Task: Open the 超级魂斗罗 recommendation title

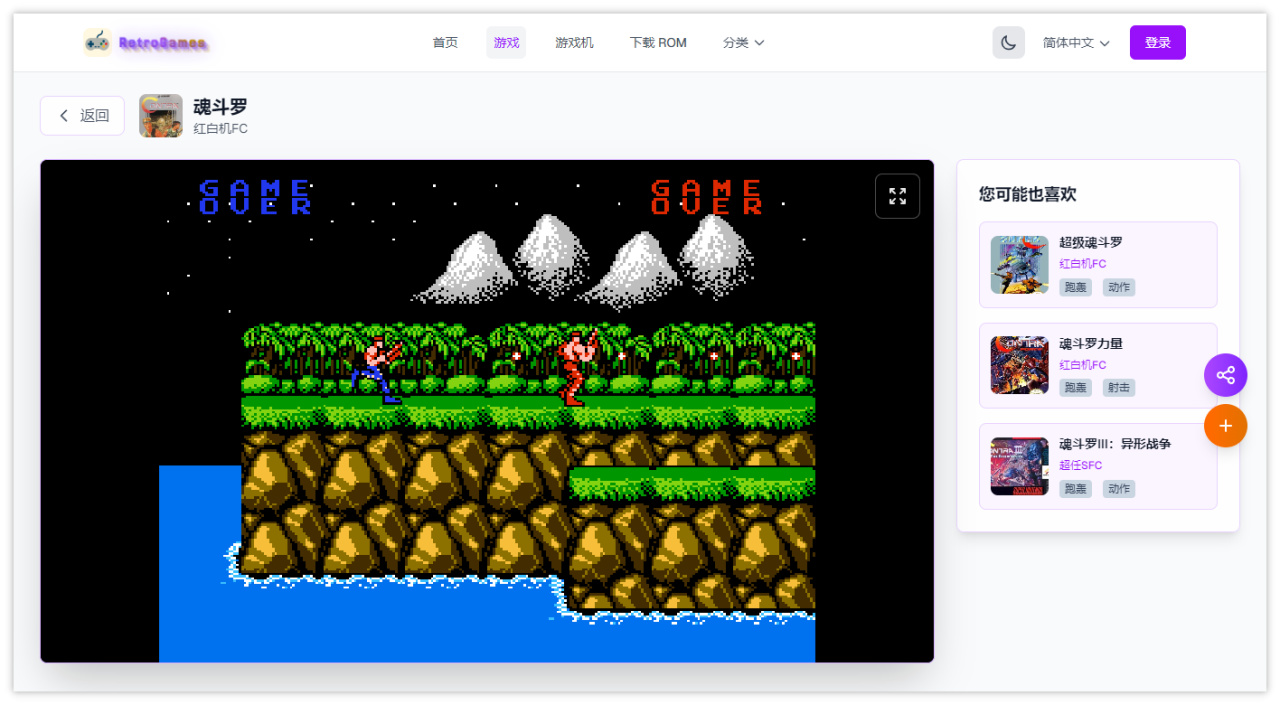Action: (1091, 243)
